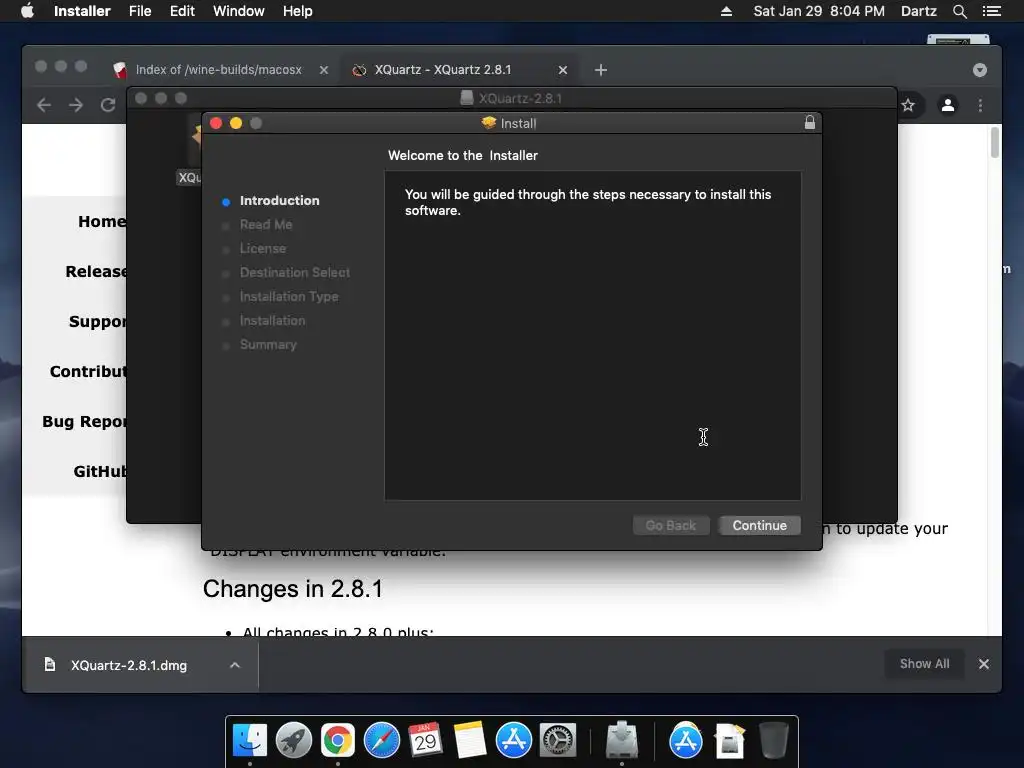The height and width of the screenshot is (768, 1024).
Task: Open Releases link on XQuartz page
Action: click(96, 272)
